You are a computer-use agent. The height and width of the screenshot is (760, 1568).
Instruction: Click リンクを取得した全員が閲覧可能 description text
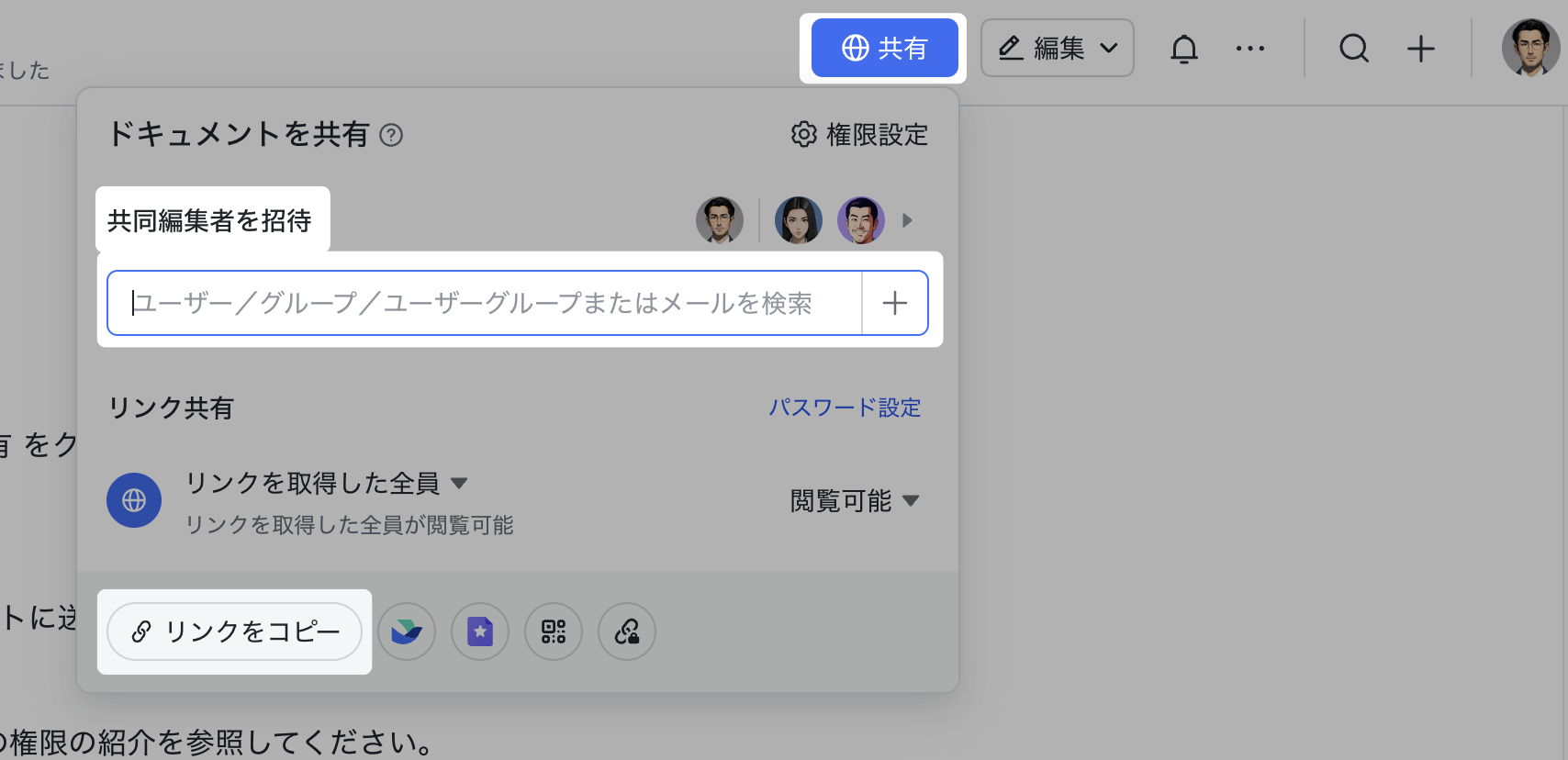350,525
